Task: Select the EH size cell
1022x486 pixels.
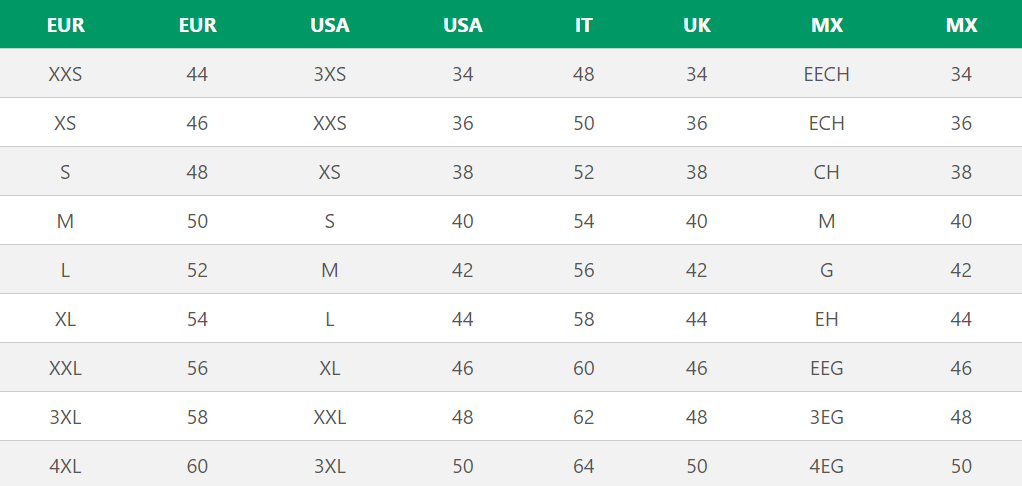Action: coord(826,319)
